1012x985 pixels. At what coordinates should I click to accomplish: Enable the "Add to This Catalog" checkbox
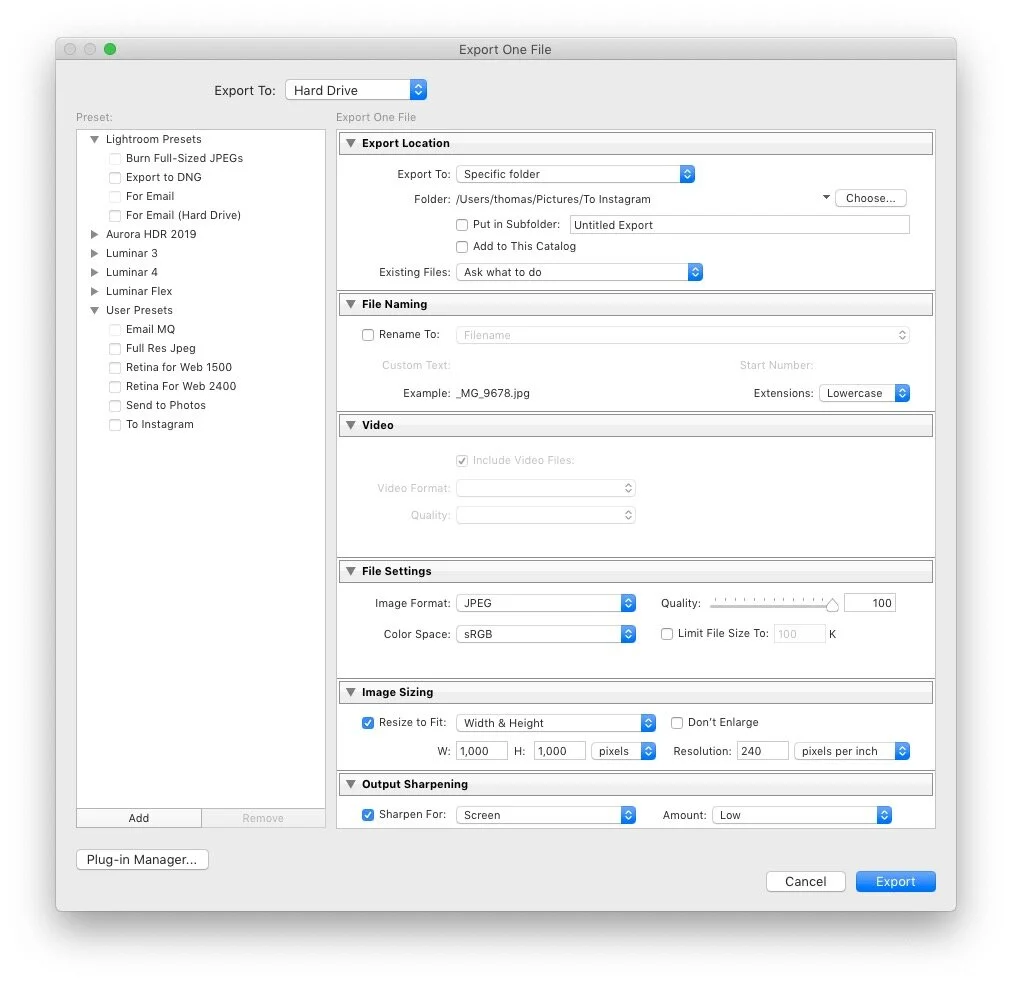462,246
